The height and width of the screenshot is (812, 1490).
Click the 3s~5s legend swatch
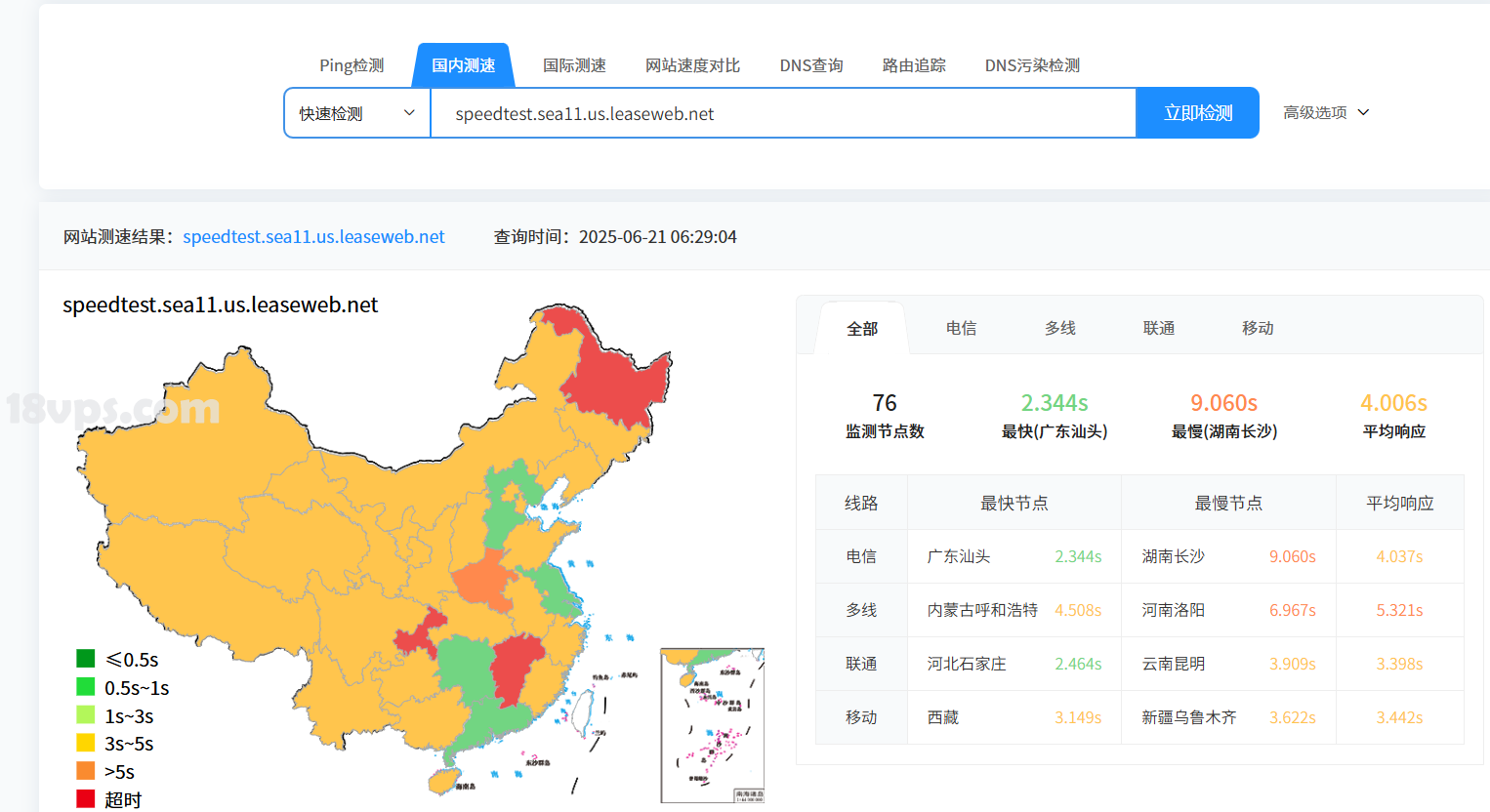tap(86, 743)
